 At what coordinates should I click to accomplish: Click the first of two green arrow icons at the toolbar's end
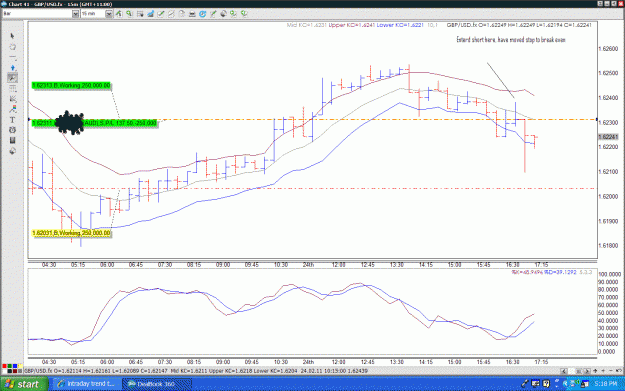click(234, 14)
